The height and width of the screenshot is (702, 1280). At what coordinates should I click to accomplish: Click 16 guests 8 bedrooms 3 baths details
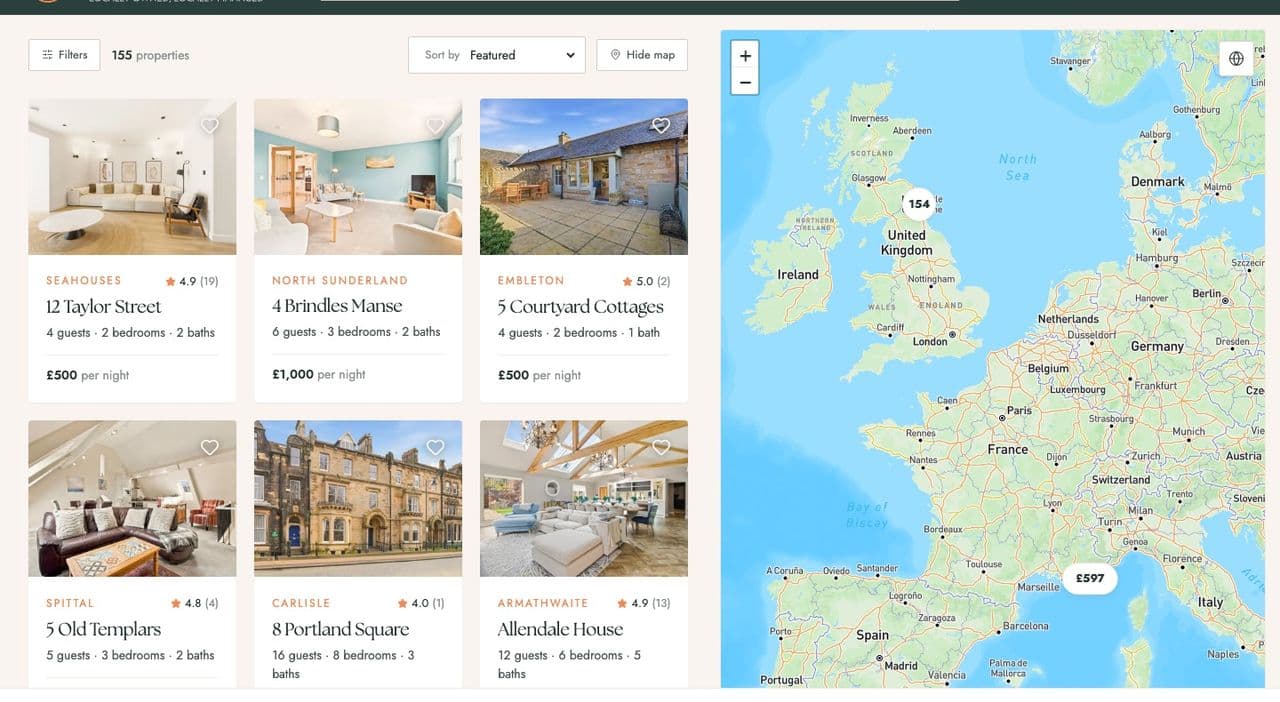(x=343, y=664)
